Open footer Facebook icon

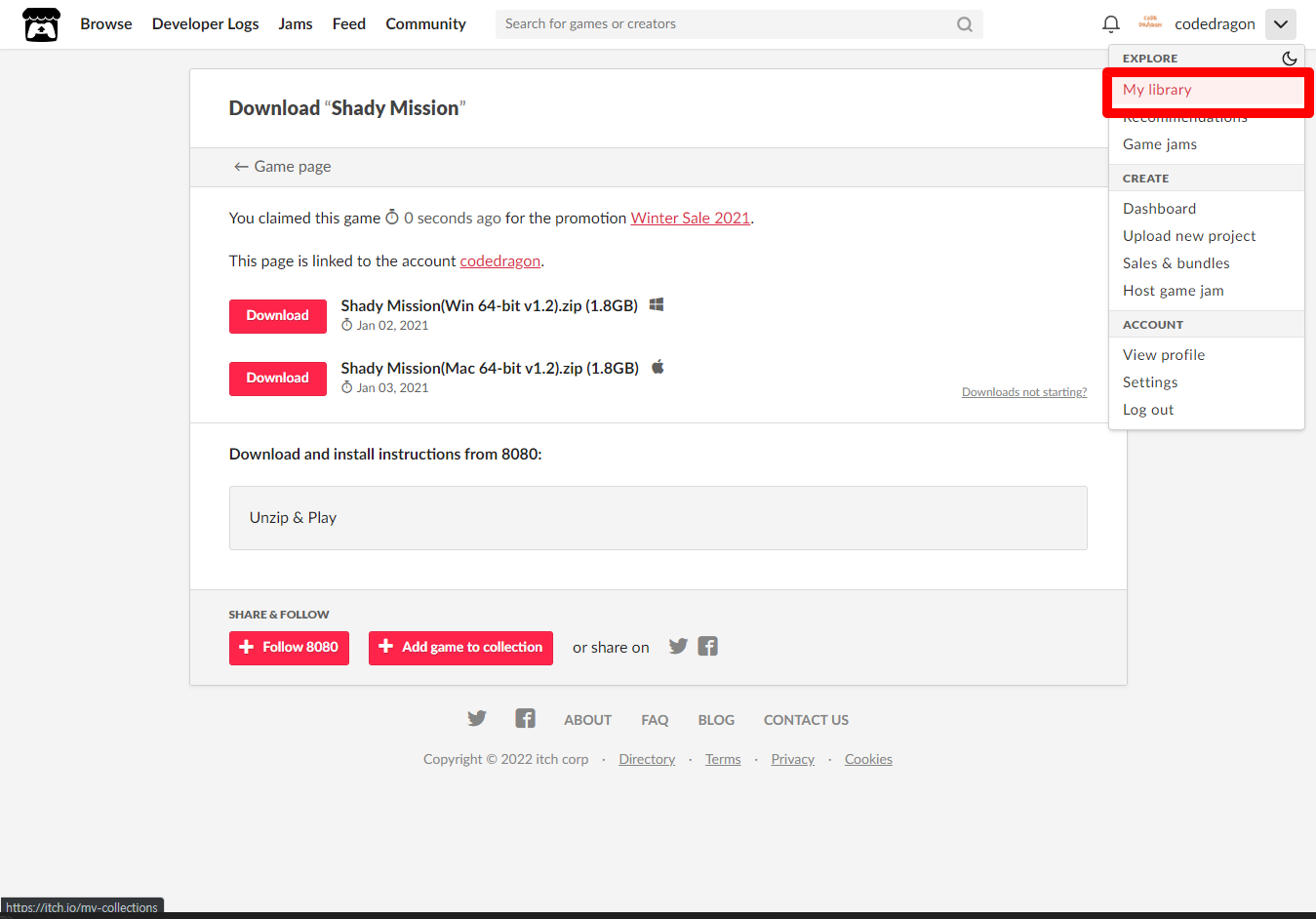pyautogui.click(x=525, y=719)
